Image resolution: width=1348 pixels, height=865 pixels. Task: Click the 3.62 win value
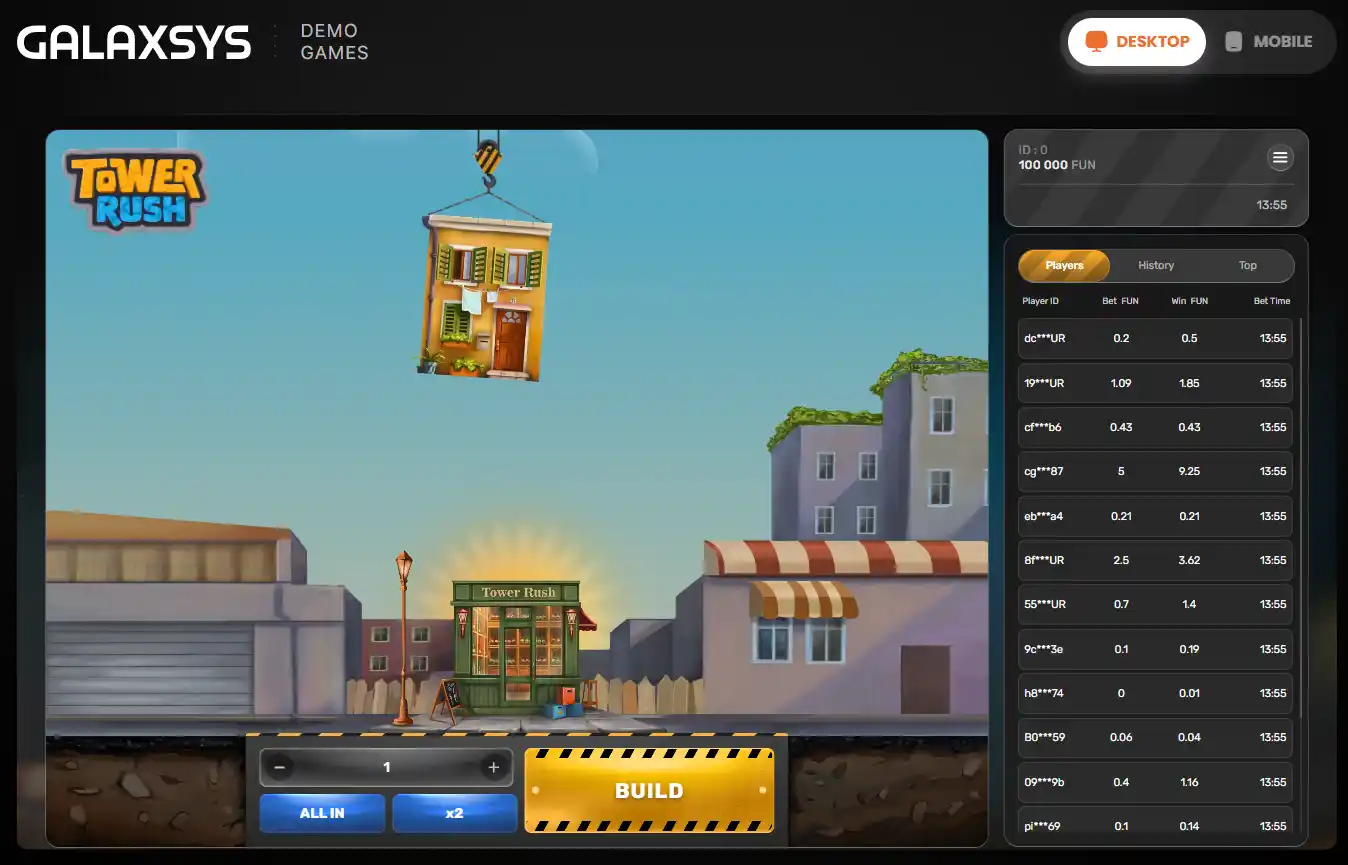[x=1189, y=560]
